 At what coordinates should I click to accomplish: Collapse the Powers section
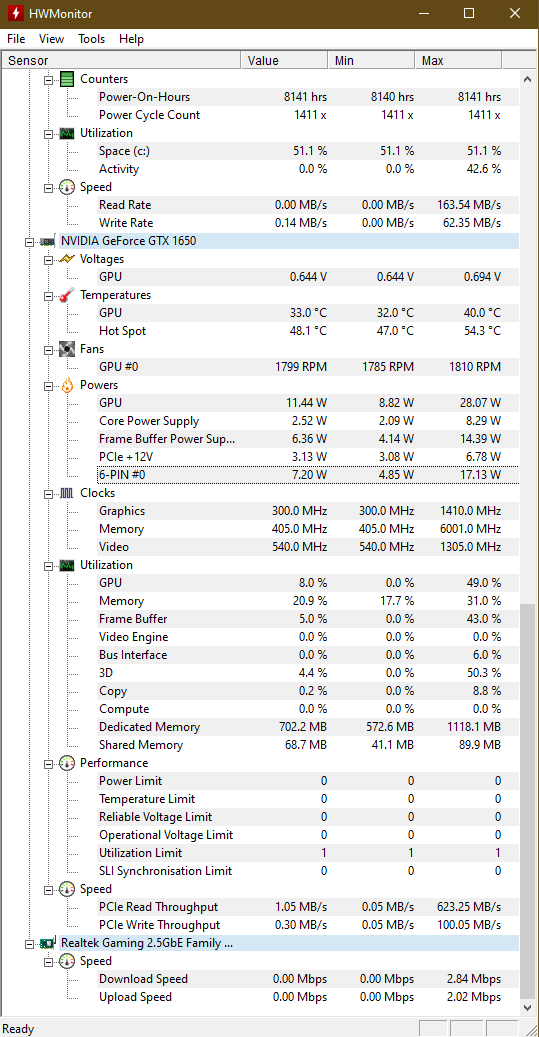coord(48,386)
